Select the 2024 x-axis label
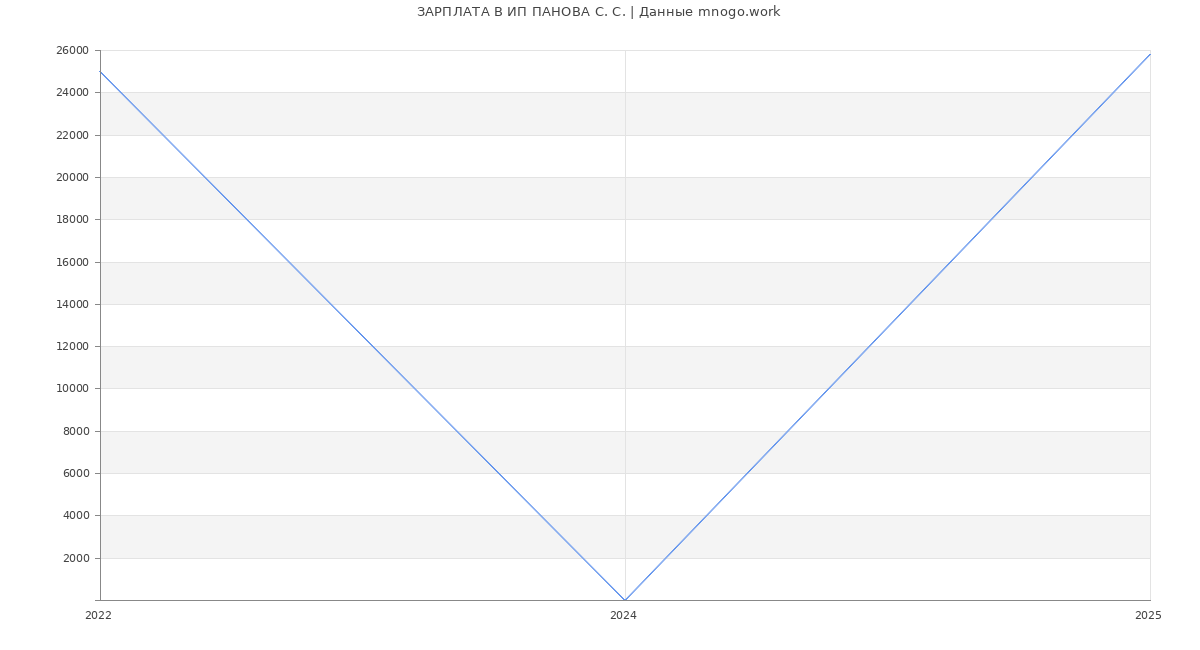Viewport: 1200px width, 650px height. (623, 616)
